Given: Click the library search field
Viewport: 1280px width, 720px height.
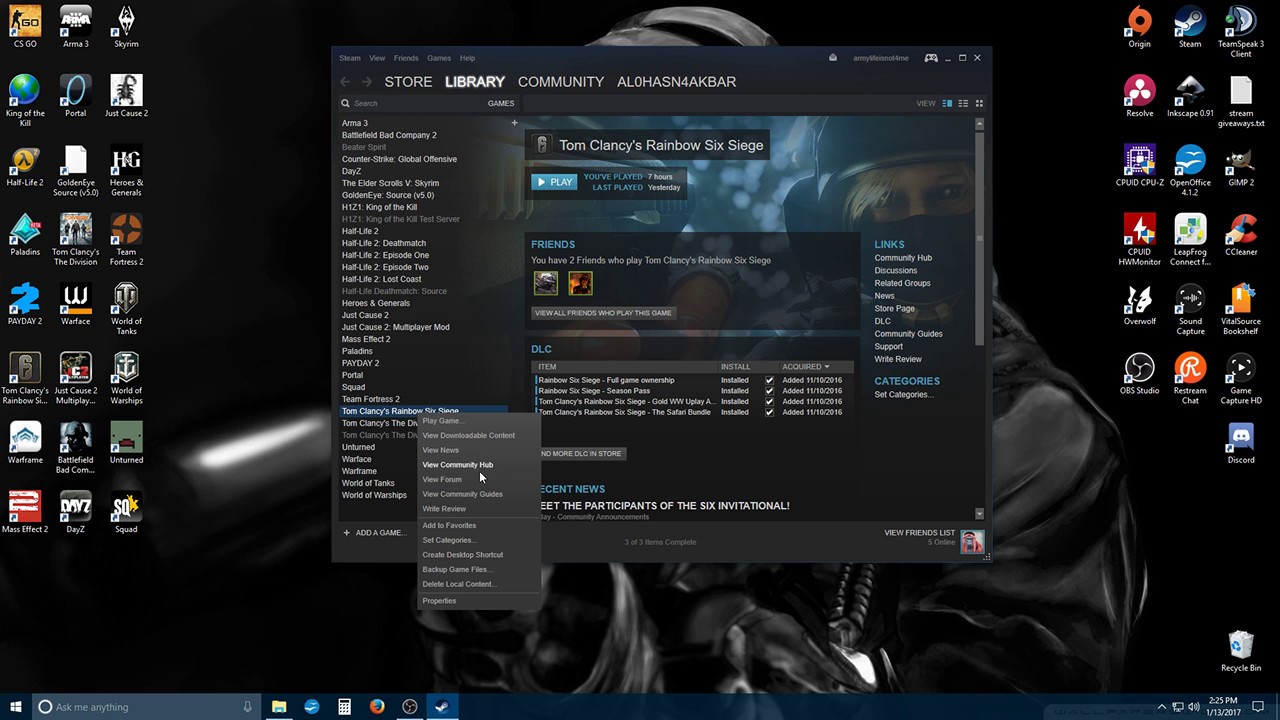Looking at the screenshot, I should (410, 103).
